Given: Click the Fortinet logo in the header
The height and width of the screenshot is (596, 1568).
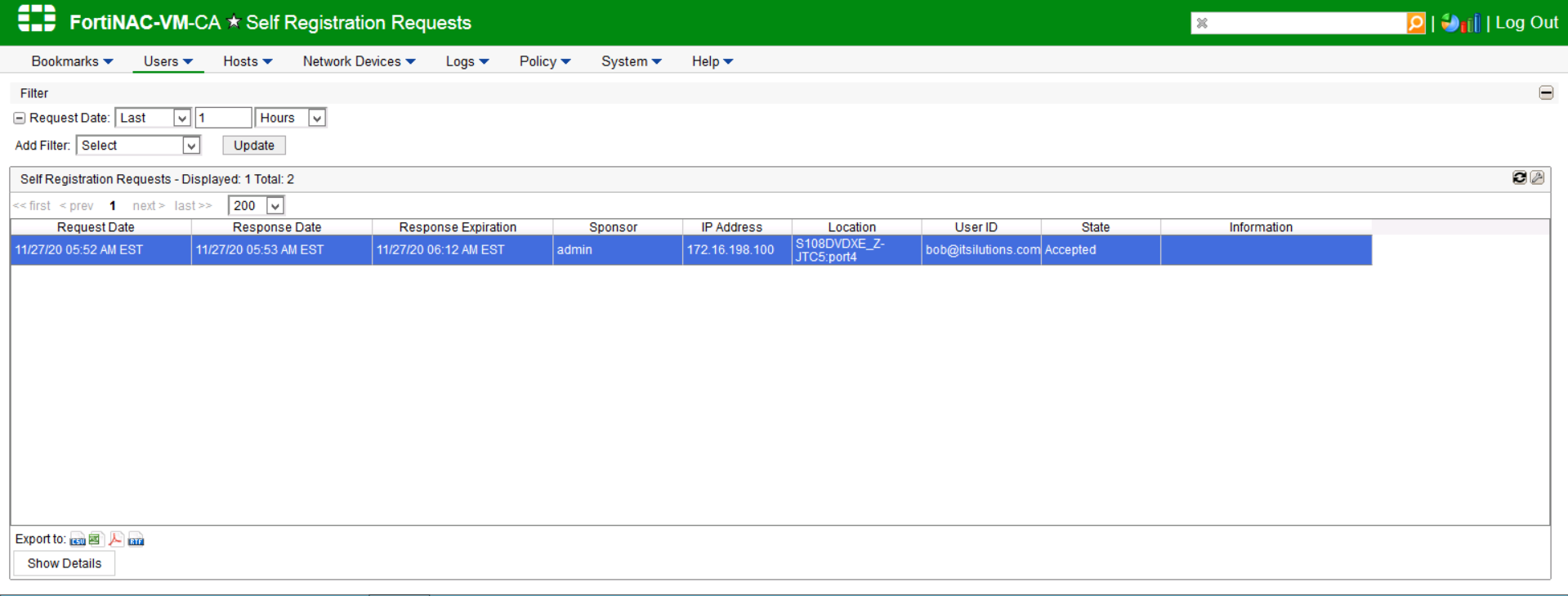Looking at the screenshot, I should (37, 19).
